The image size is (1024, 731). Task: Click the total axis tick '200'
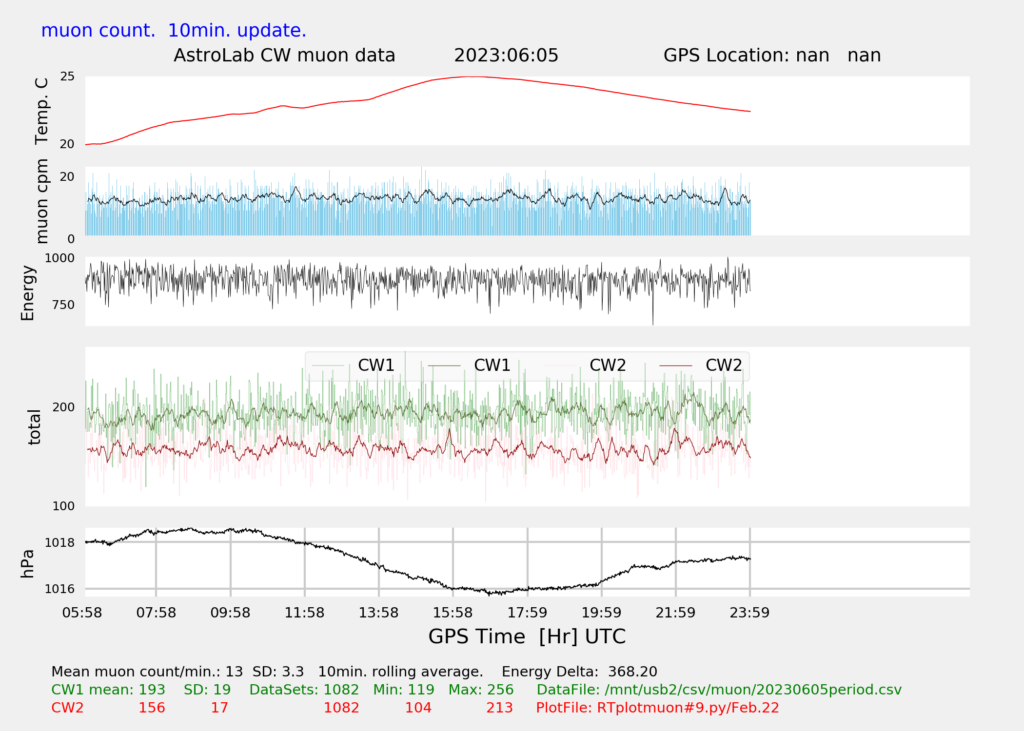click(x=63, y=407)
